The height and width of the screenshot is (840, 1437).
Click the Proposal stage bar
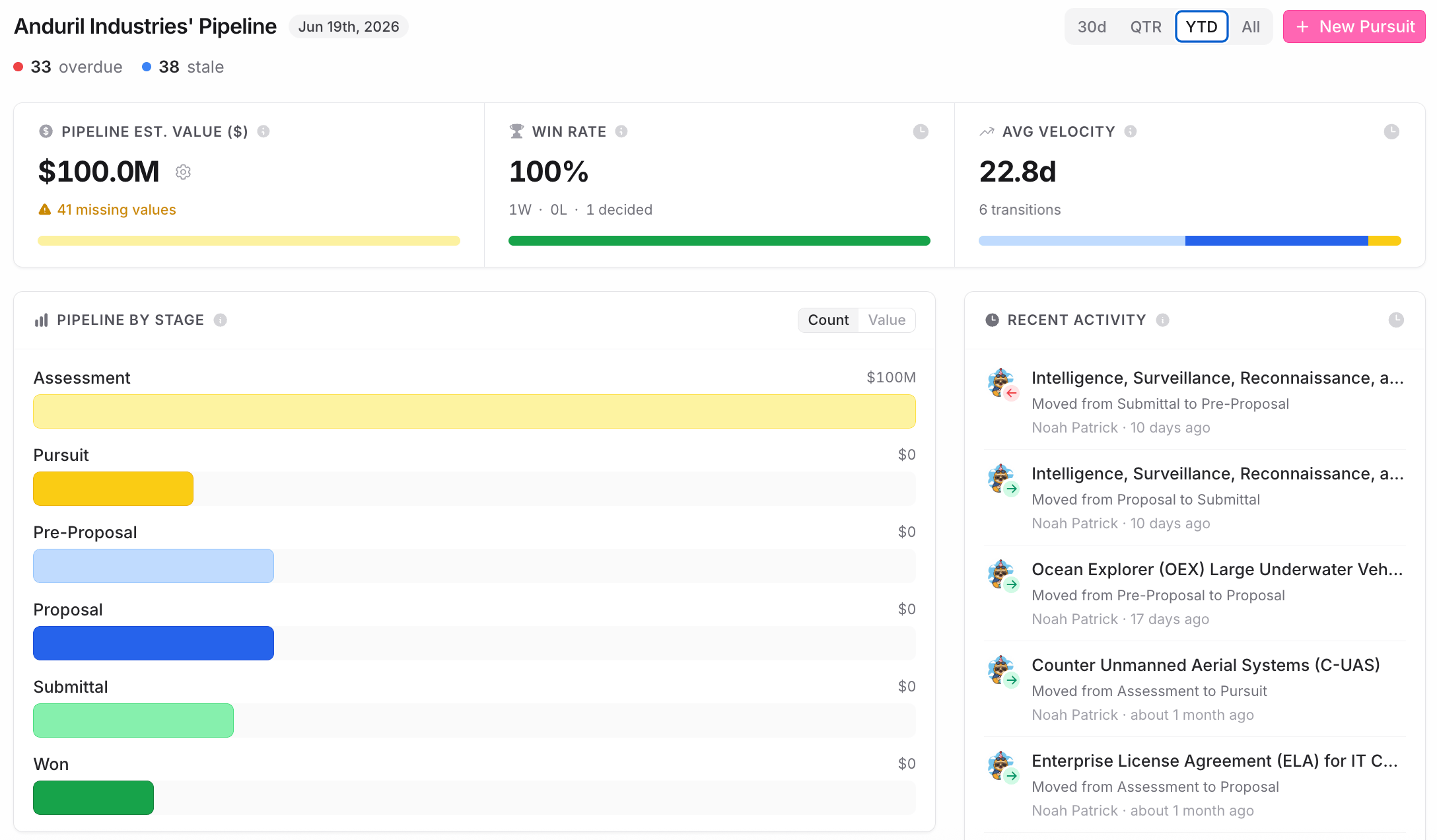pyautogui.click(x=153, y=643)
